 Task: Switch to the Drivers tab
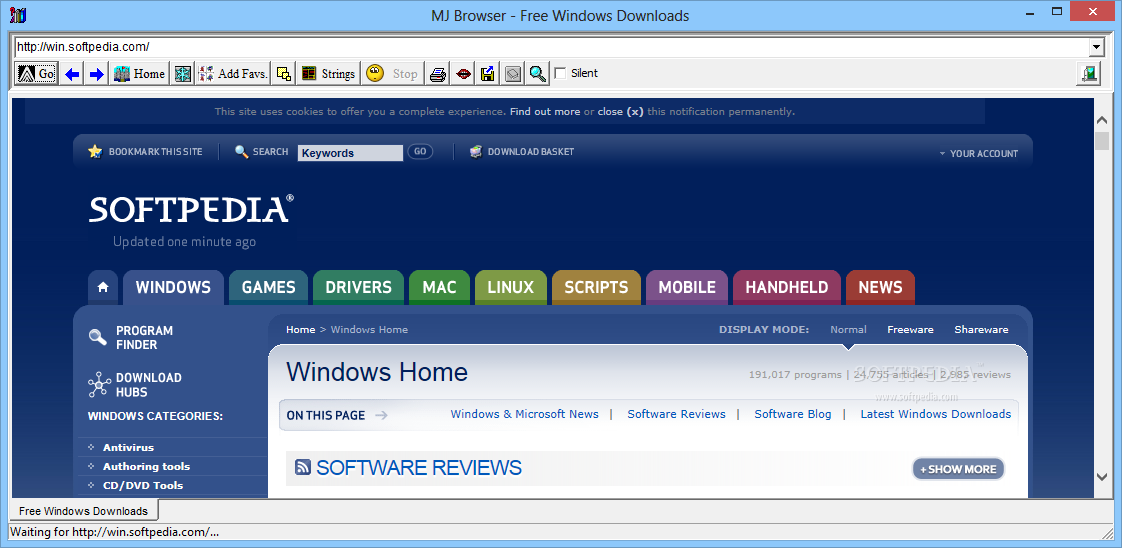click(x=358, y=287)
